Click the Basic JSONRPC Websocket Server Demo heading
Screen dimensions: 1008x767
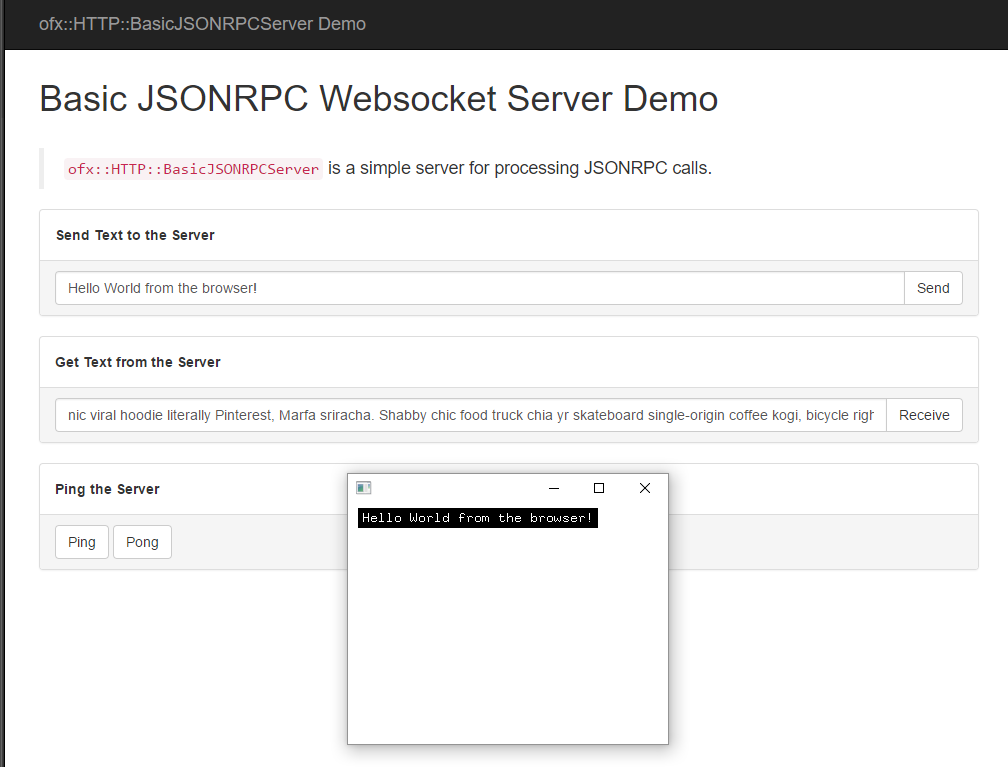pyautogui.click(x=378, y=99)
